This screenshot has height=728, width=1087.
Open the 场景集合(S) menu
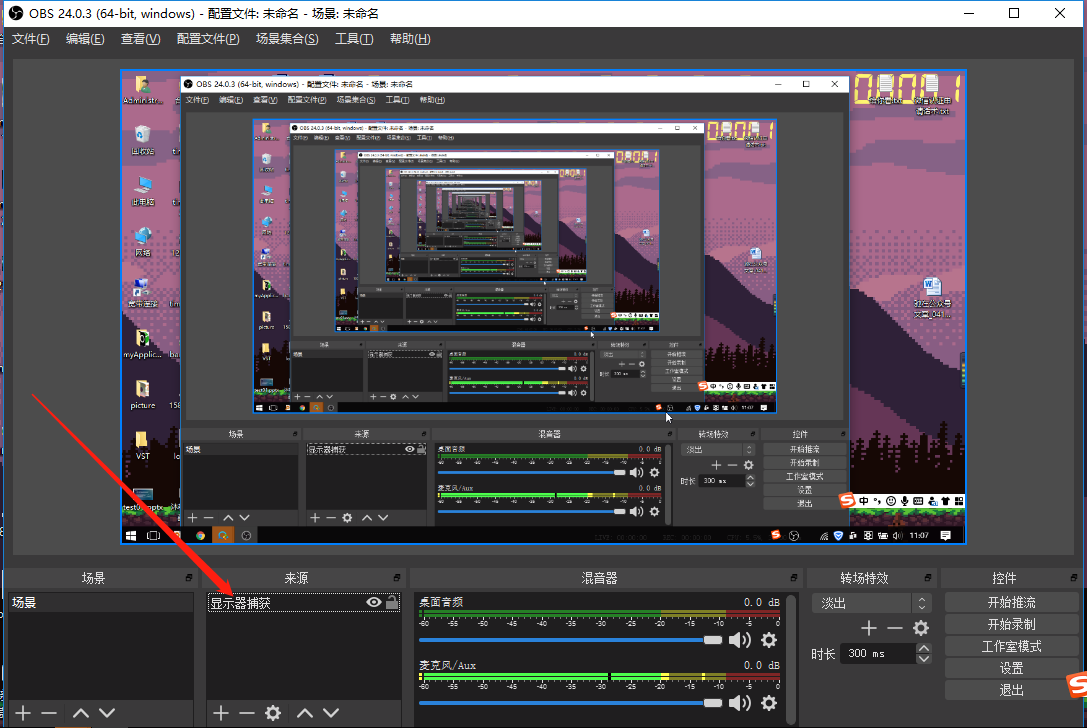pos(287,39)
